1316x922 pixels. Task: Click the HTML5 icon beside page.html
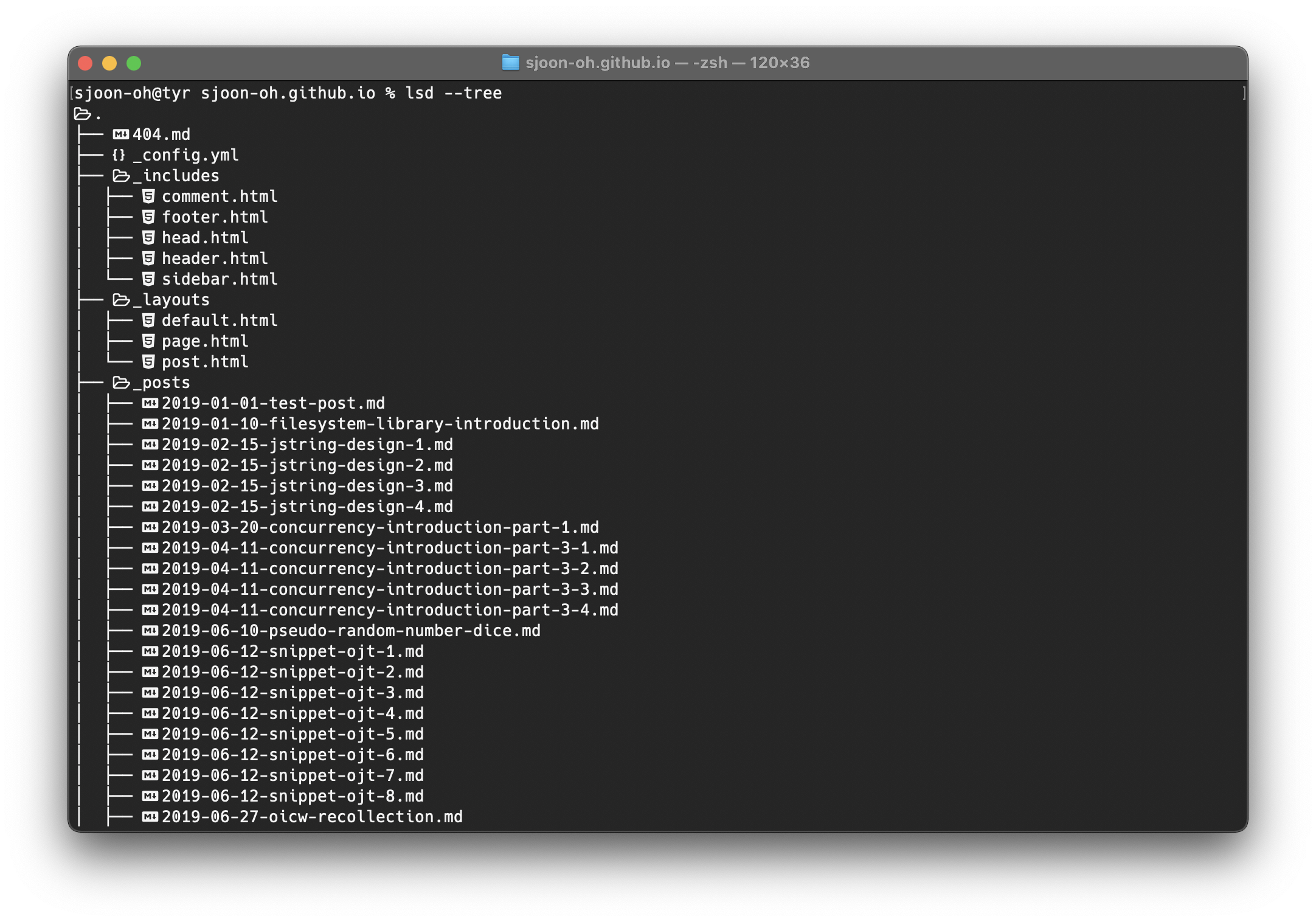[148, 341]
